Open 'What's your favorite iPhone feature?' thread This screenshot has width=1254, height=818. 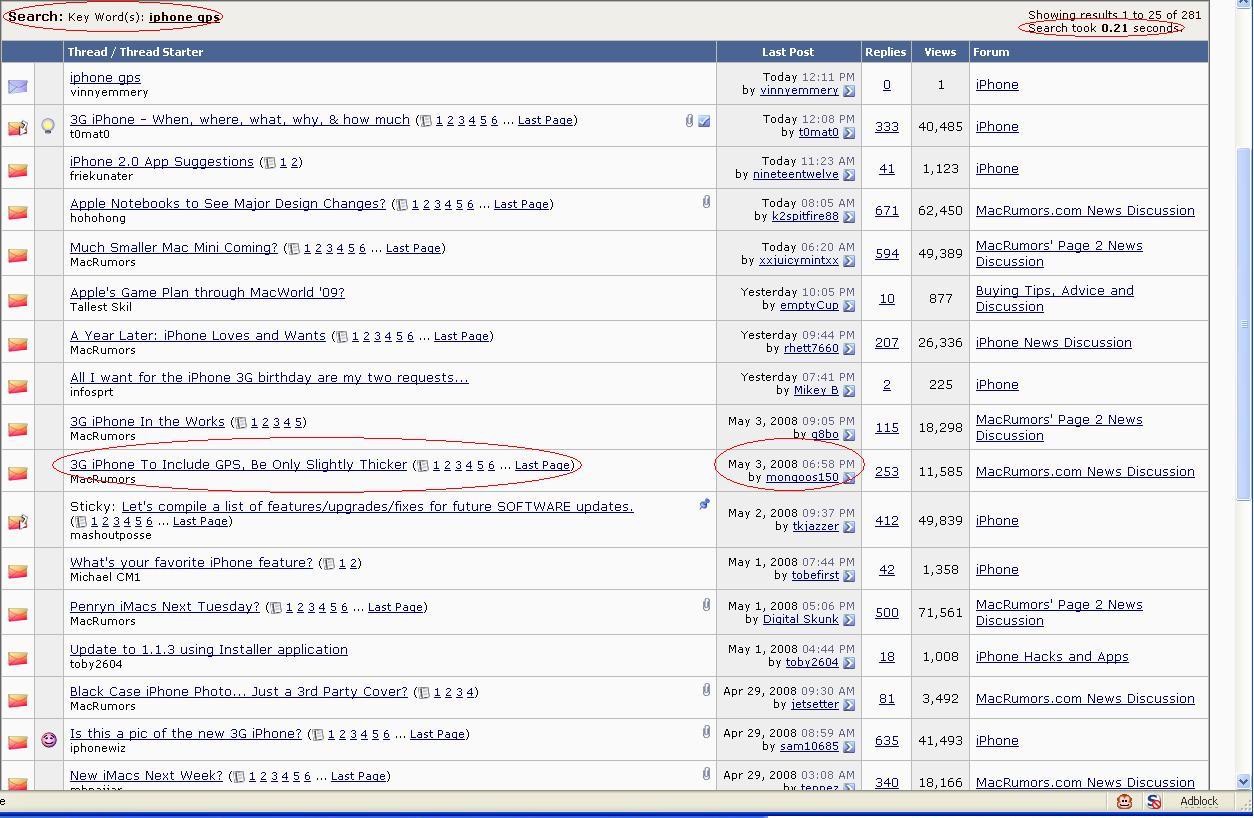[191, 563]
